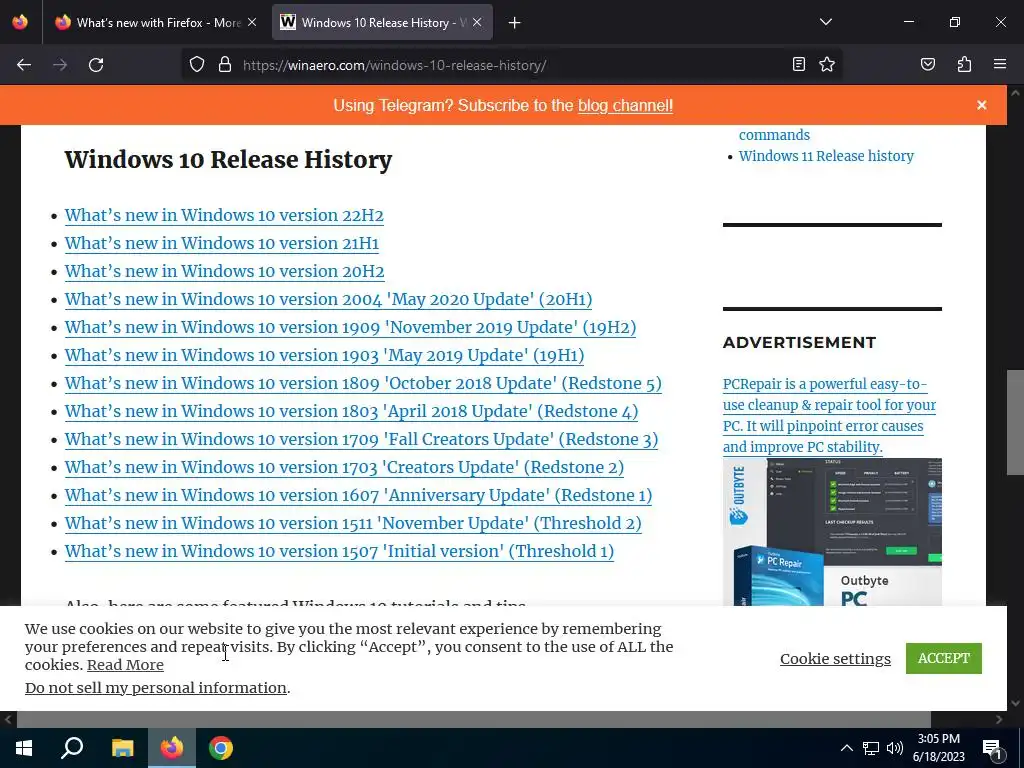Open the tracking protection shield icon
The width and height of the screenshot is (1024, 768).
coord(197,65)
